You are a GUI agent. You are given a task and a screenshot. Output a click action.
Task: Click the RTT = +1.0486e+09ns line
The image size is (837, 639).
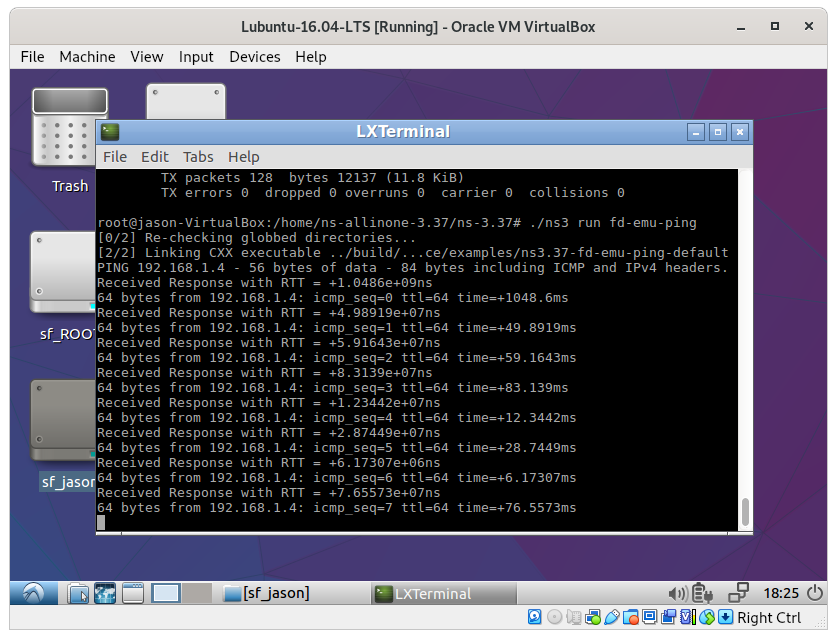click(265, 282)
